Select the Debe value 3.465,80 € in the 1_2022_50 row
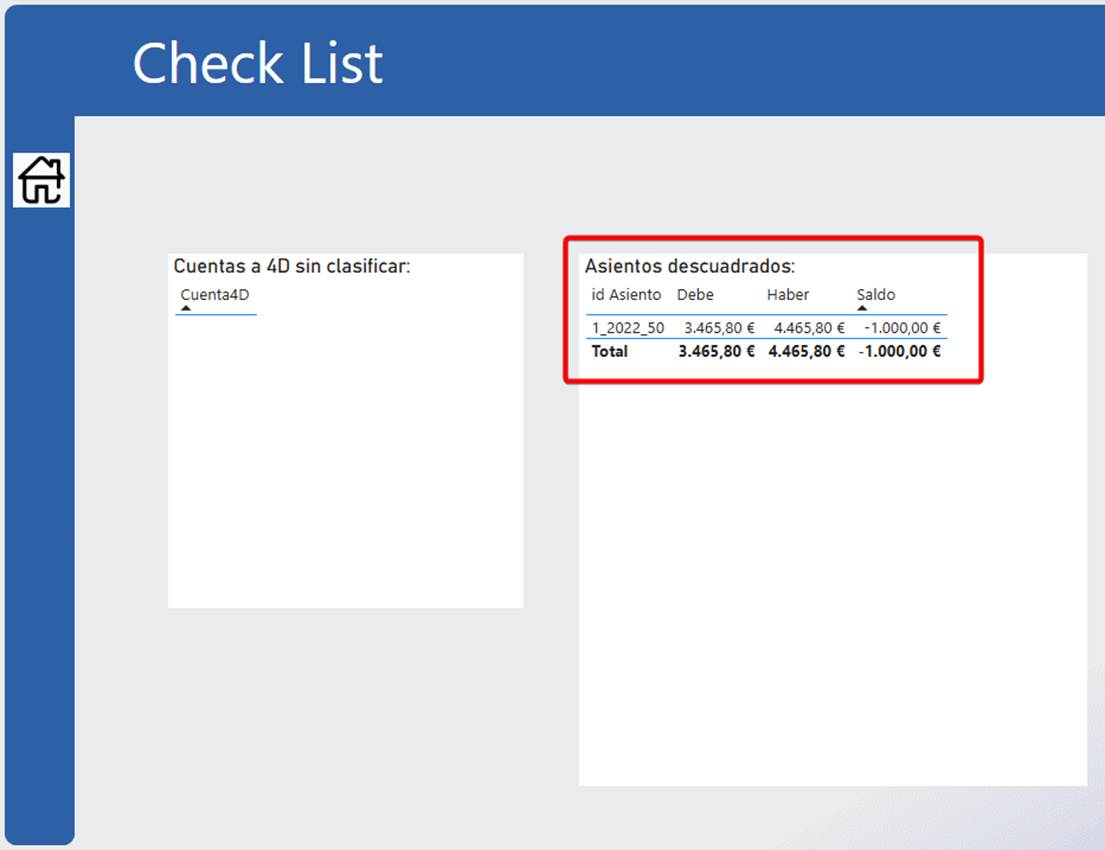1105x850 pixels. pos(719,328)
